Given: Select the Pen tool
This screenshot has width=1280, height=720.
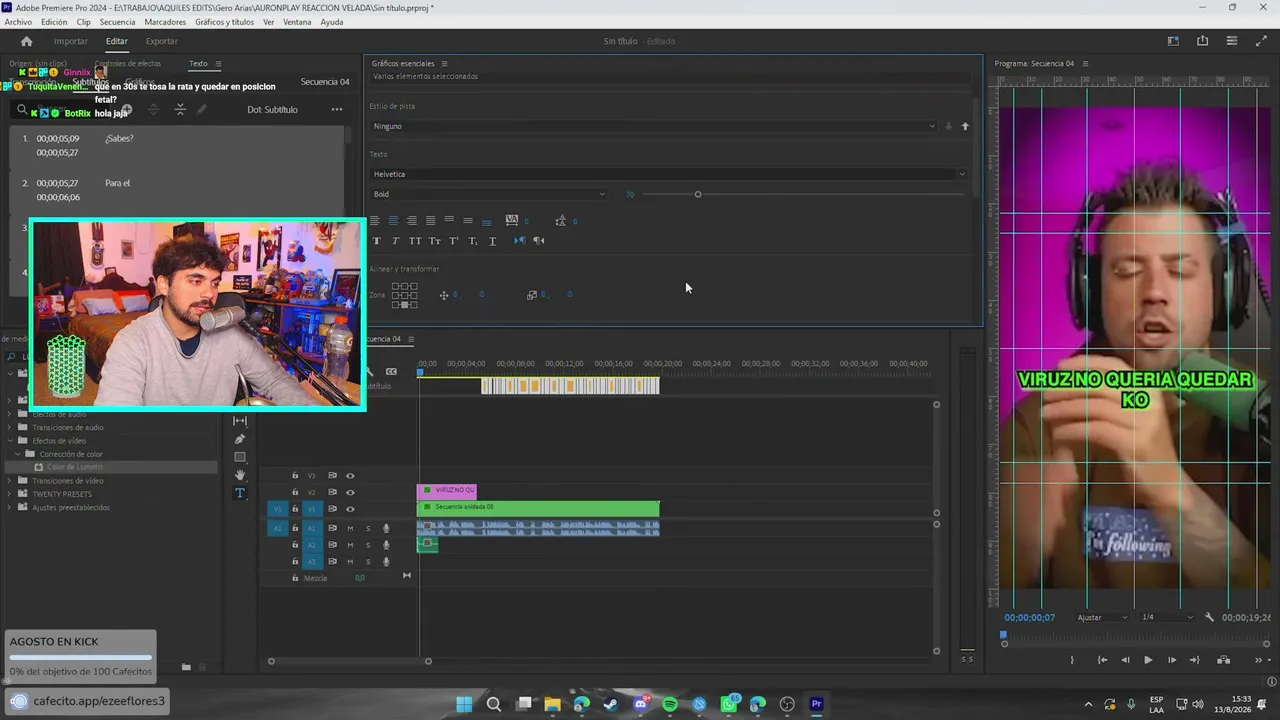Looking at the screenshot, I should click(240, 439).
